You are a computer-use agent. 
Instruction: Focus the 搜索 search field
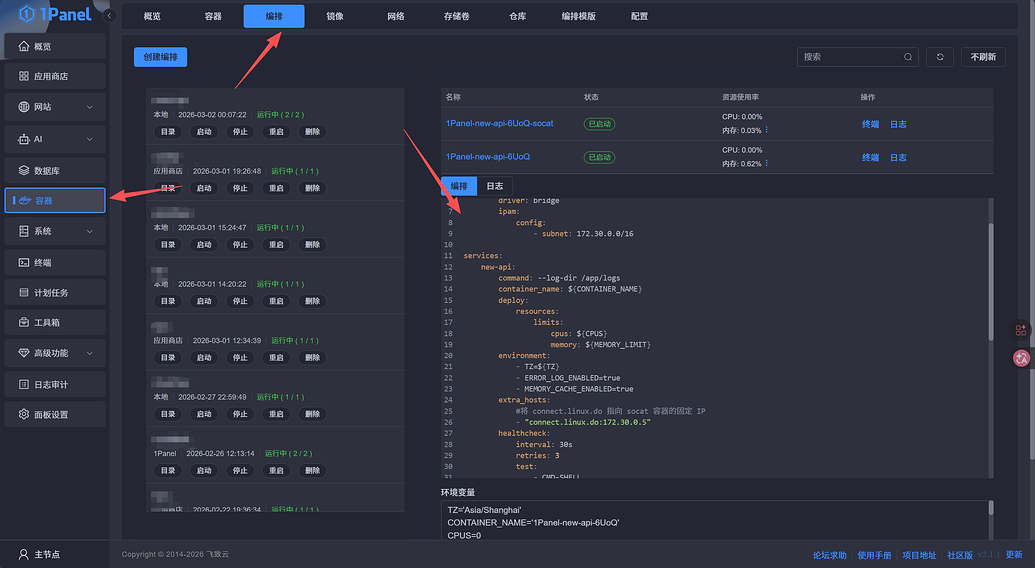(858, 57)
